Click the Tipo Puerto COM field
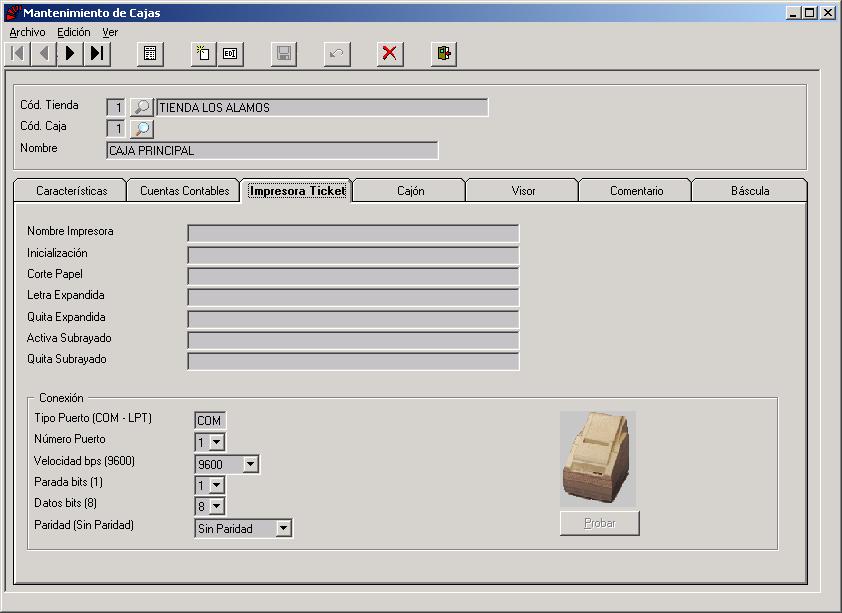Image resolution: width=842 pixels, height=613 pixels. pos(209,420)
